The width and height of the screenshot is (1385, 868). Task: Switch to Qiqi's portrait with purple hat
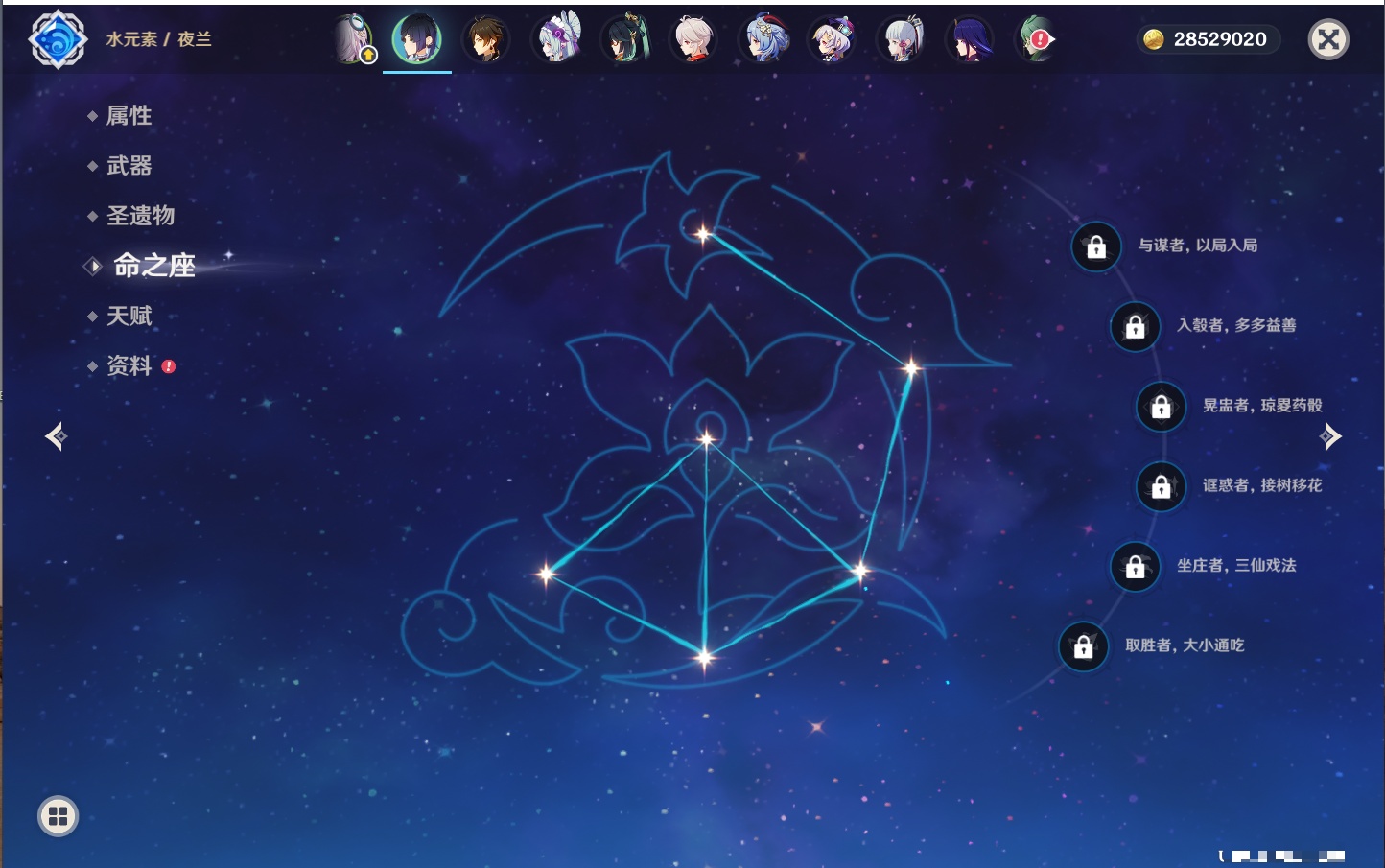pos(832,39)
